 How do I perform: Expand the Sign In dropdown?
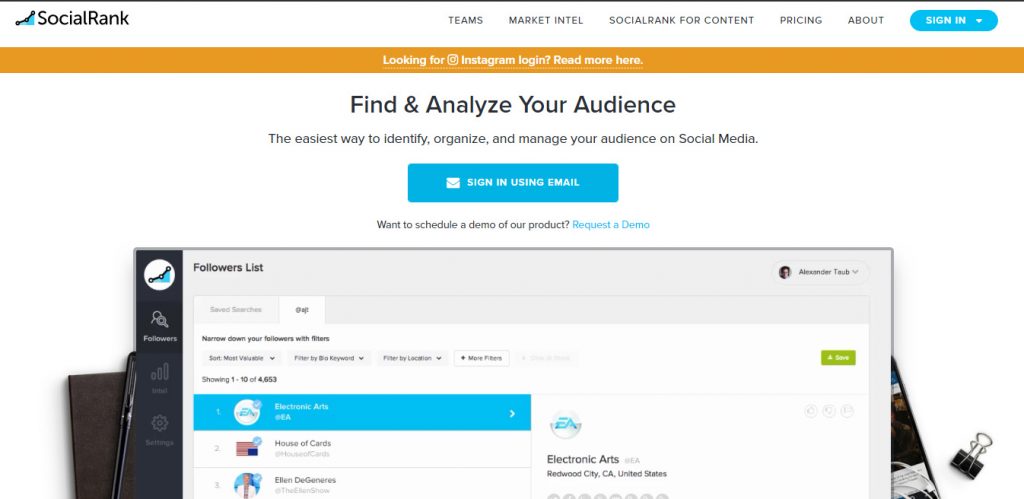pyautogui.click(x=953, y=20)
